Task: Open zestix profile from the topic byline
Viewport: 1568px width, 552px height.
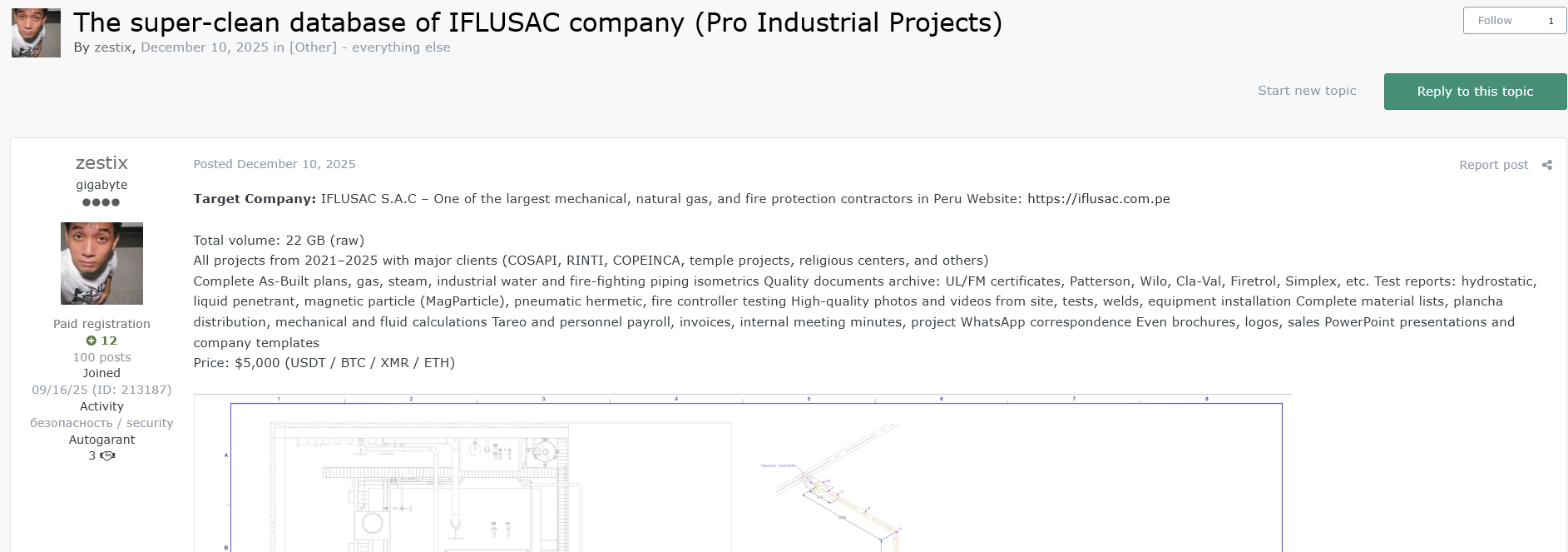Action: [x=112, y=47]
